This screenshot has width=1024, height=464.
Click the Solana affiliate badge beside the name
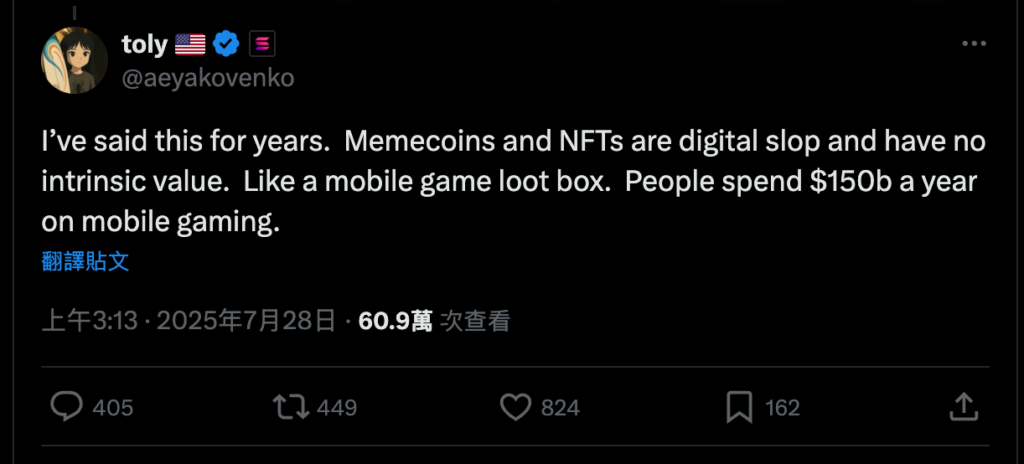point(263,44)
